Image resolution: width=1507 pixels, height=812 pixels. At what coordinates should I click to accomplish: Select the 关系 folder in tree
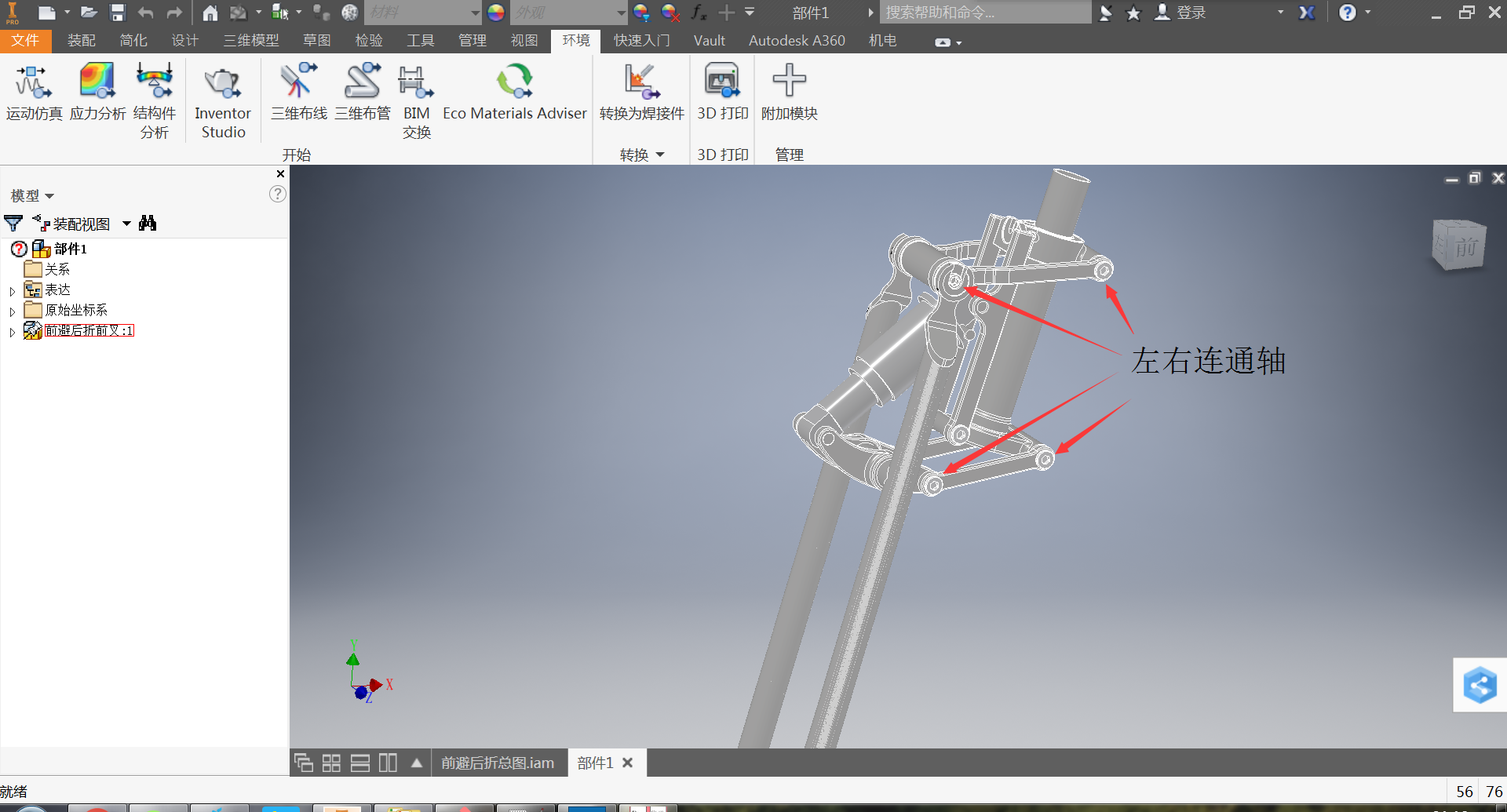click(x=57, y=269)
